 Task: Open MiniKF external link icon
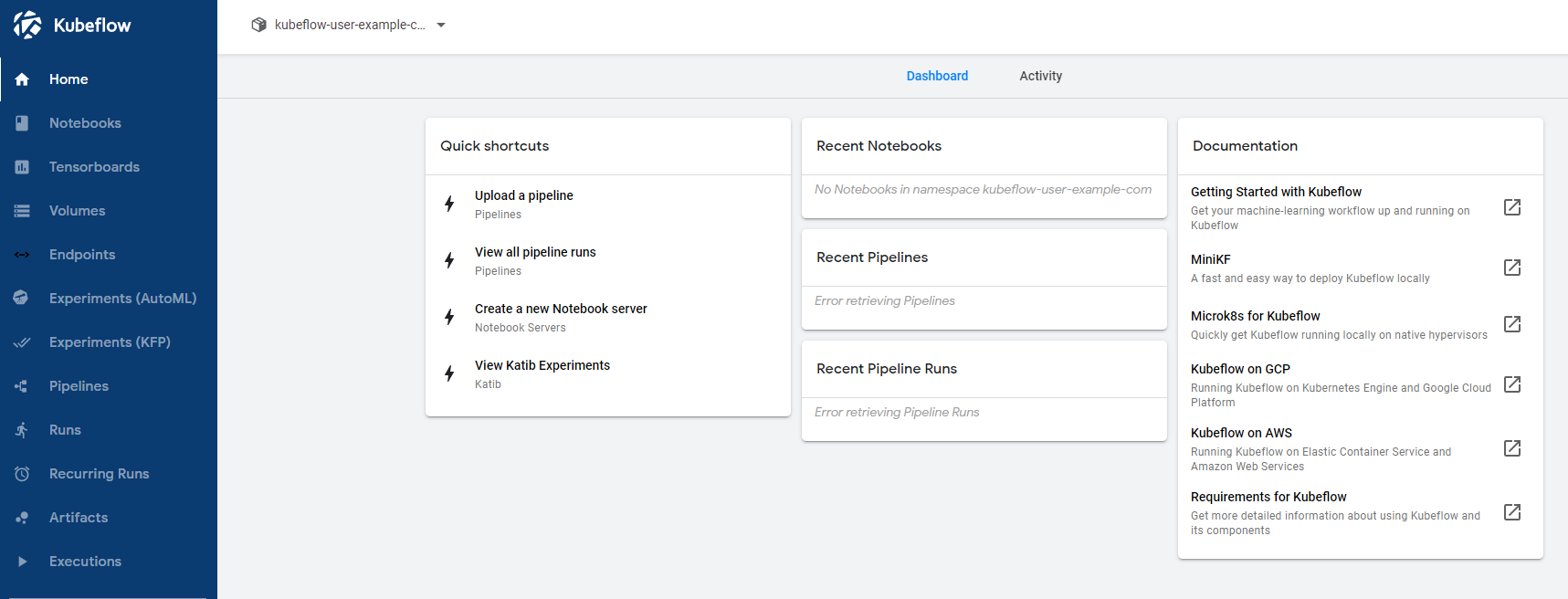coord(1512,268)
